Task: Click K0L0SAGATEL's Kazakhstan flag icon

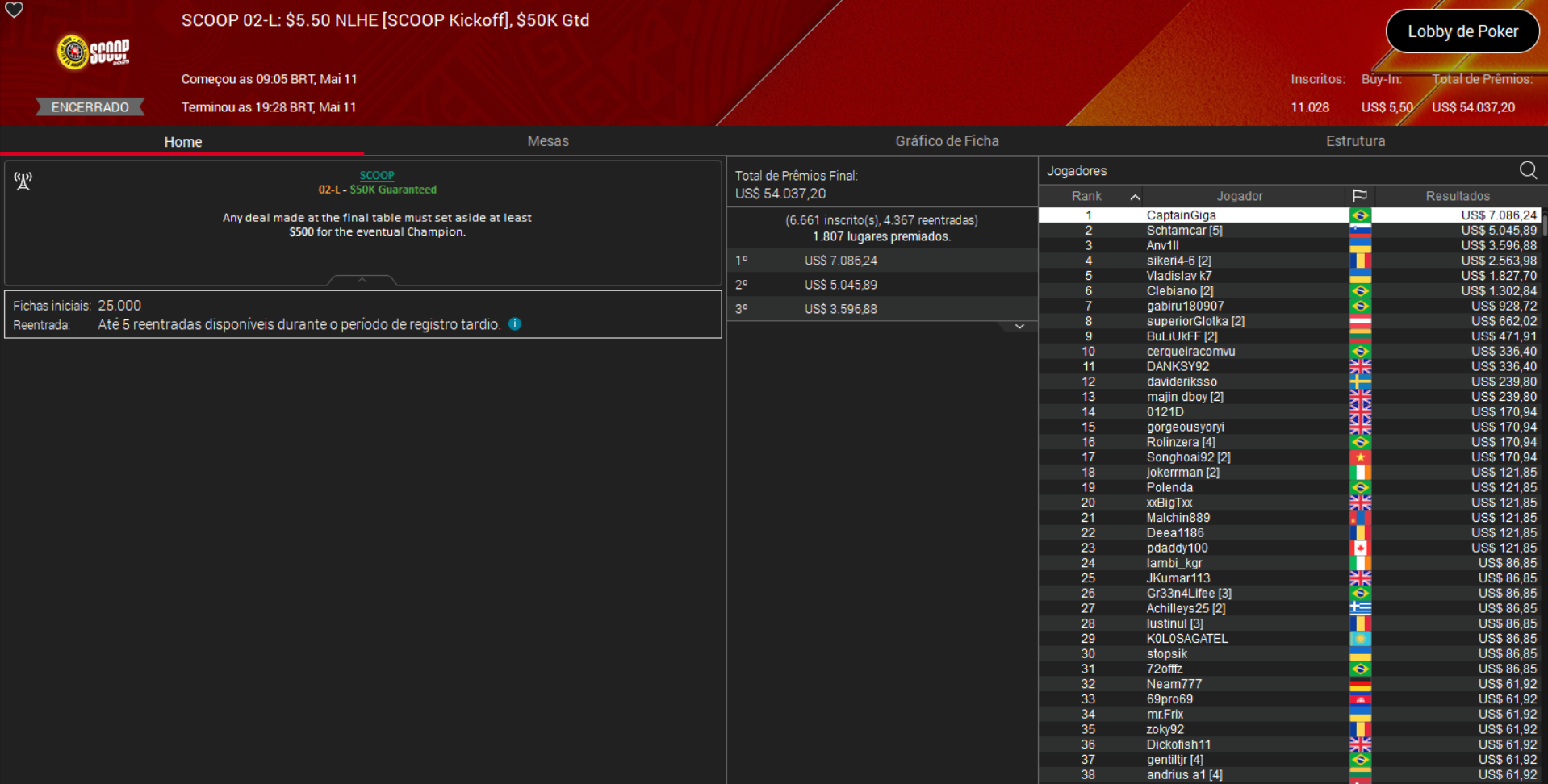Action: point(1360,639)
